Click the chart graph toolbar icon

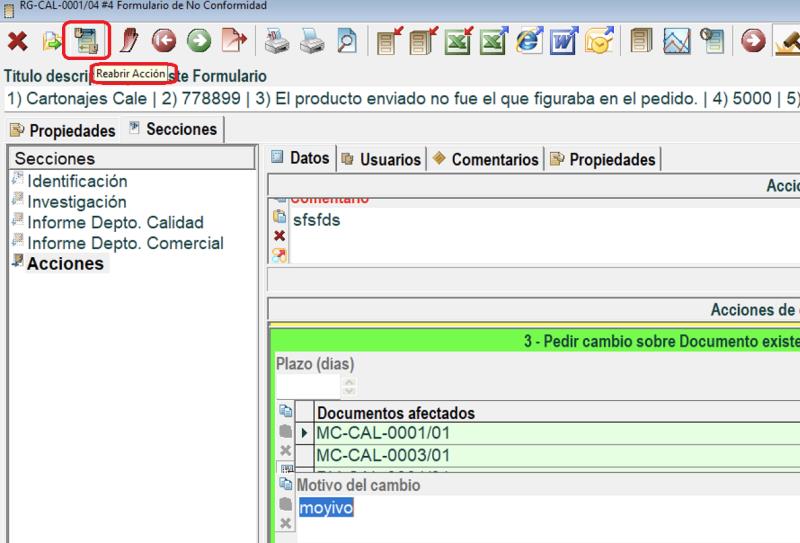pos(677,42)
